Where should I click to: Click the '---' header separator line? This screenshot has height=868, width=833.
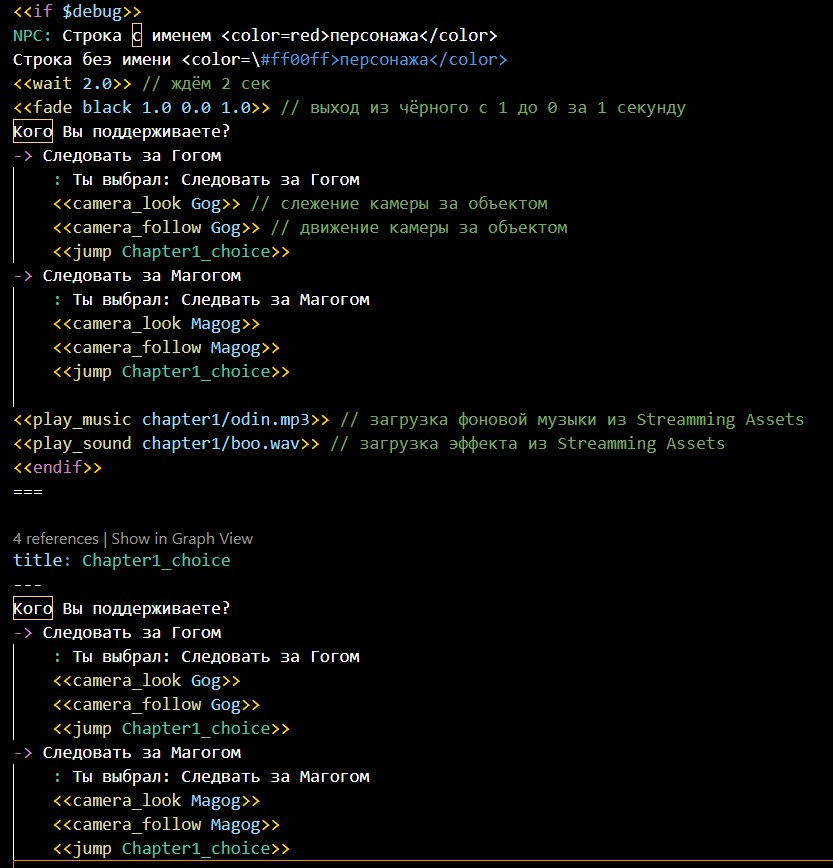tap(28, 585)
